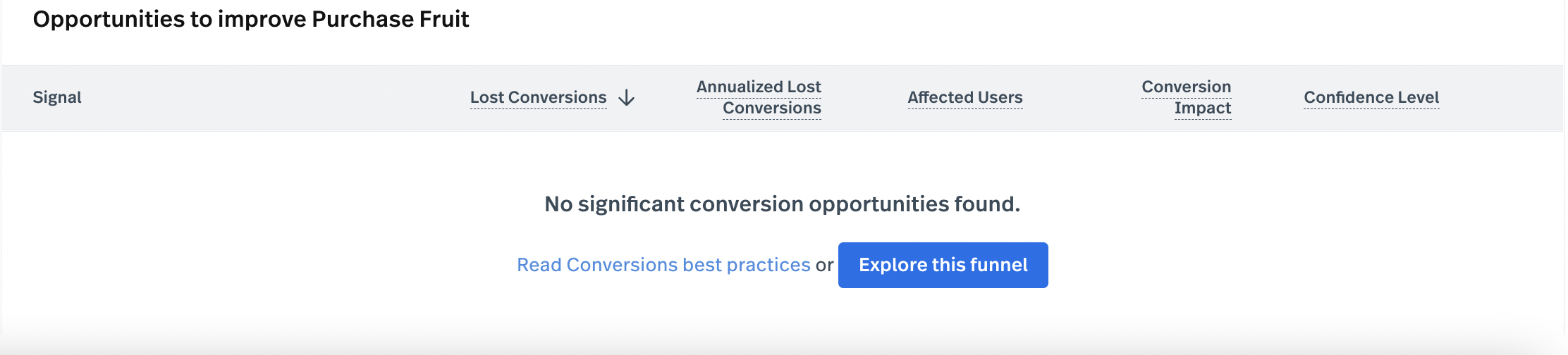Click the Signal column header
1568x355 pixels.
[x=57, y=97]
